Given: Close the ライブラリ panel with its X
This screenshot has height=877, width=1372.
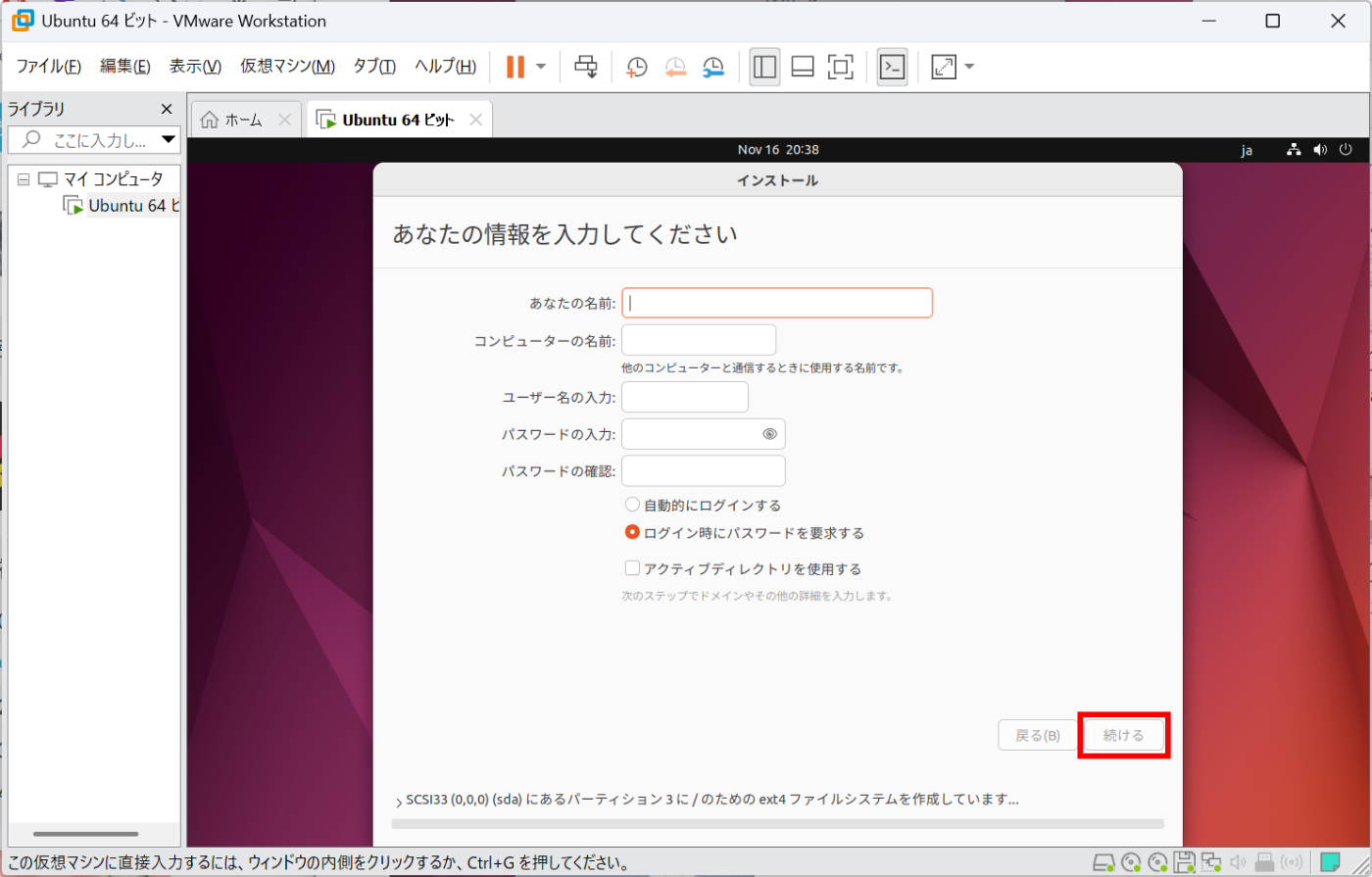Looking at the screenshot, I should coord(167,109).
